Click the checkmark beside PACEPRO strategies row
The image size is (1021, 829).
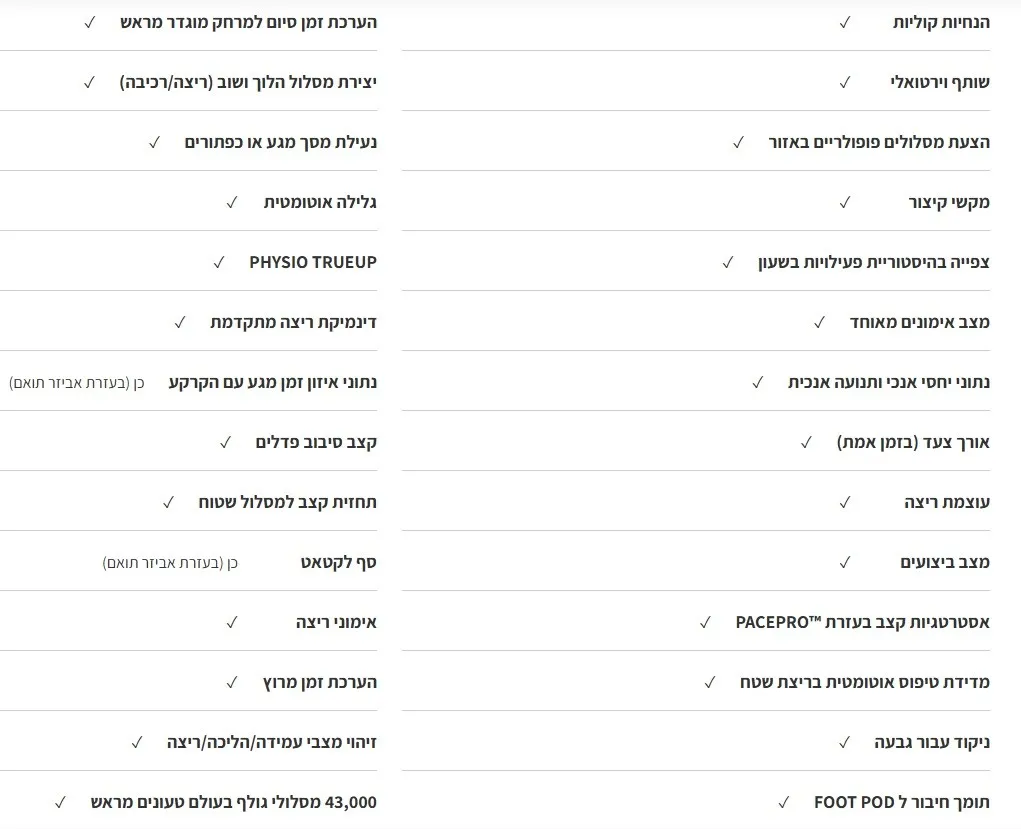click(705, 622)
